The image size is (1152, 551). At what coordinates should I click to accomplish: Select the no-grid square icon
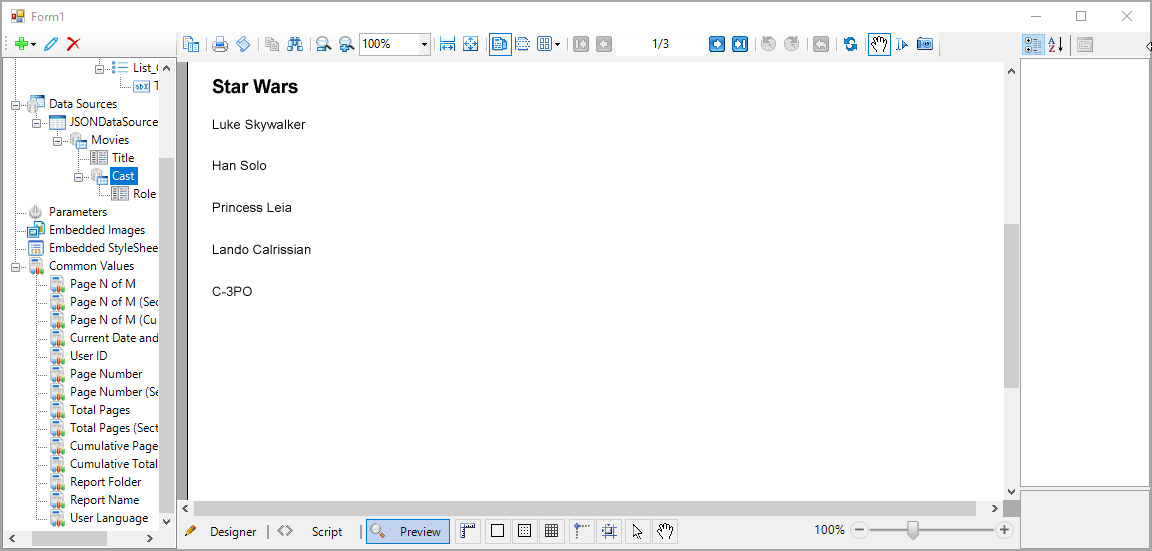click(497, 531)
